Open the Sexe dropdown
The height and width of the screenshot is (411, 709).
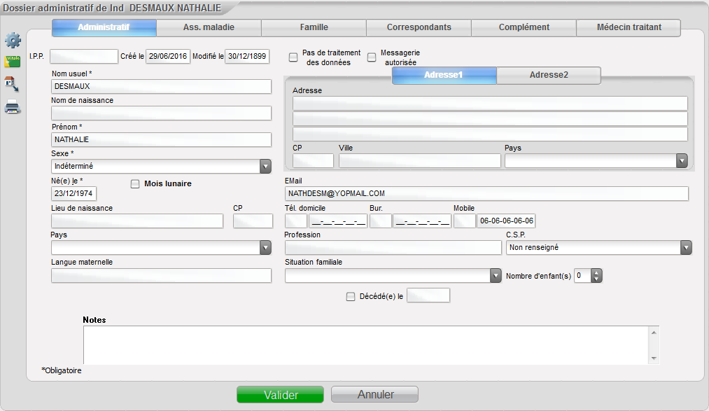[265, 167]
